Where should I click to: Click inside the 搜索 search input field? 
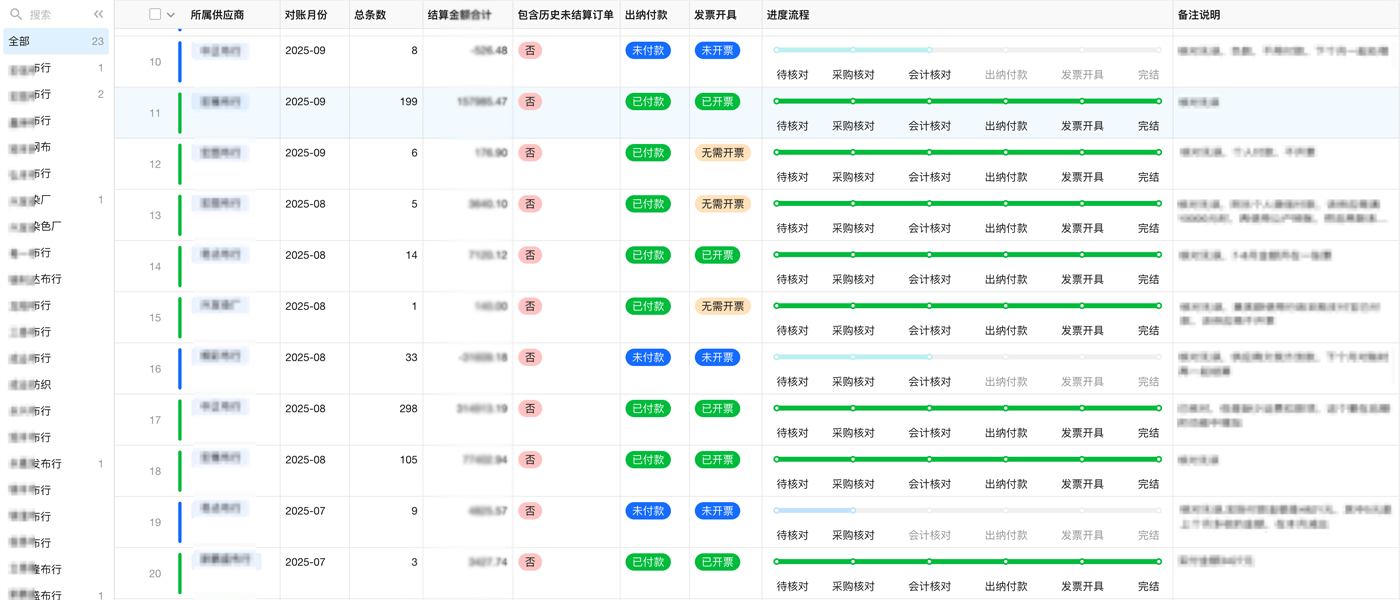point(45,14)
